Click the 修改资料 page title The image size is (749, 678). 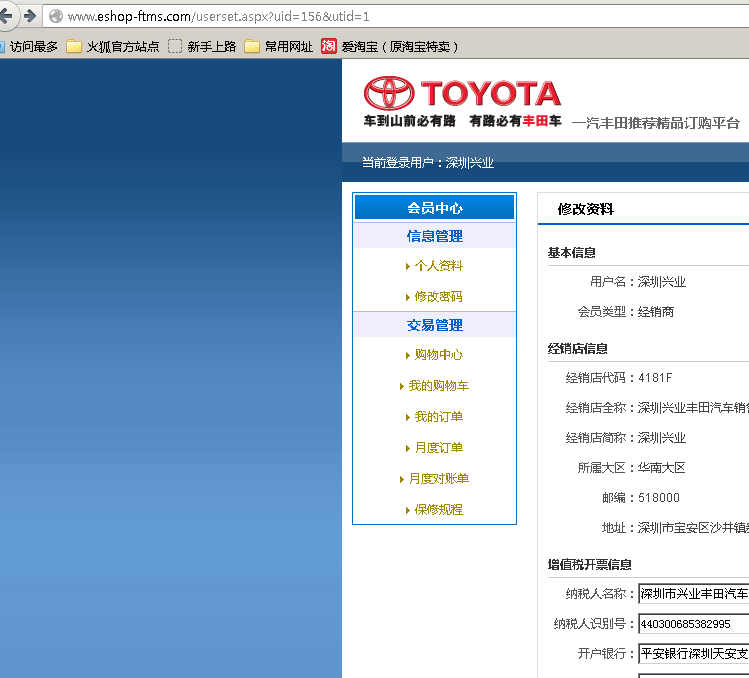click(x=585, y=209)
